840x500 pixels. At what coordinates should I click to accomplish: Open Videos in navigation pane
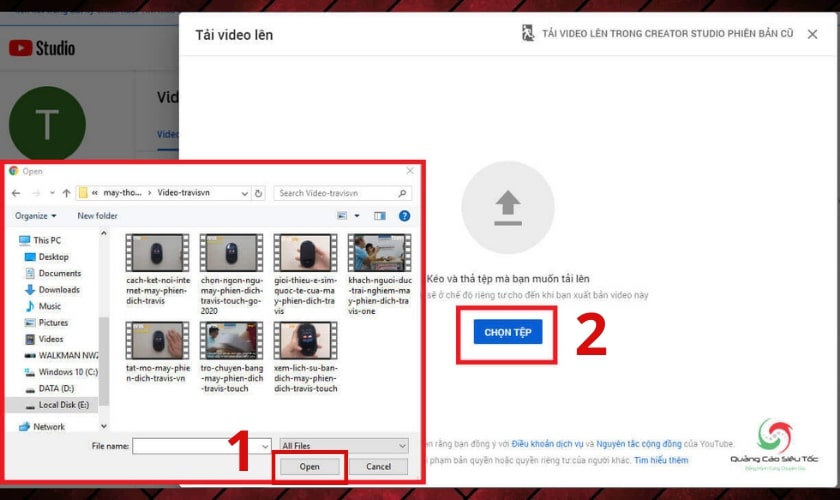44,339
